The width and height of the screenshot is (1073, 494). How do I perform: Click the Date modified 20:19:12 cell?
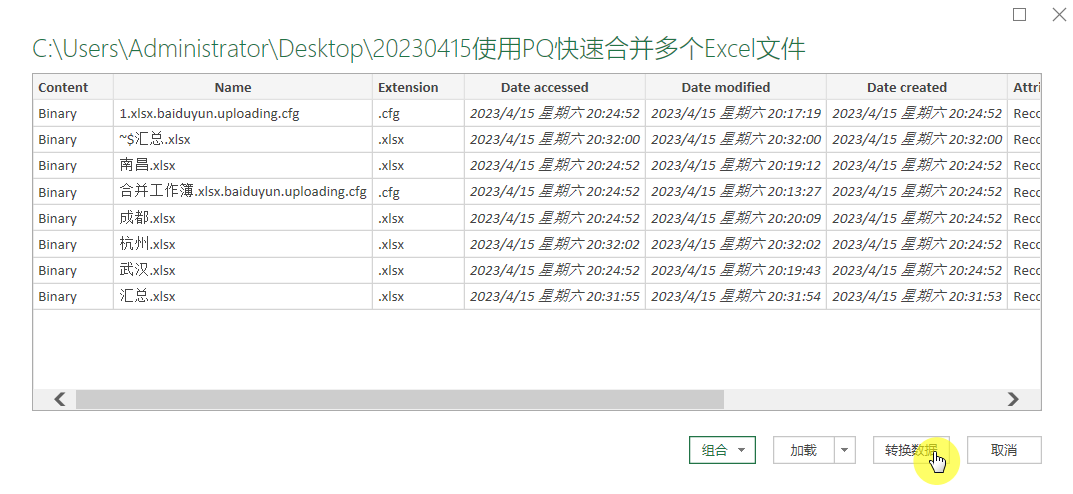735,166
